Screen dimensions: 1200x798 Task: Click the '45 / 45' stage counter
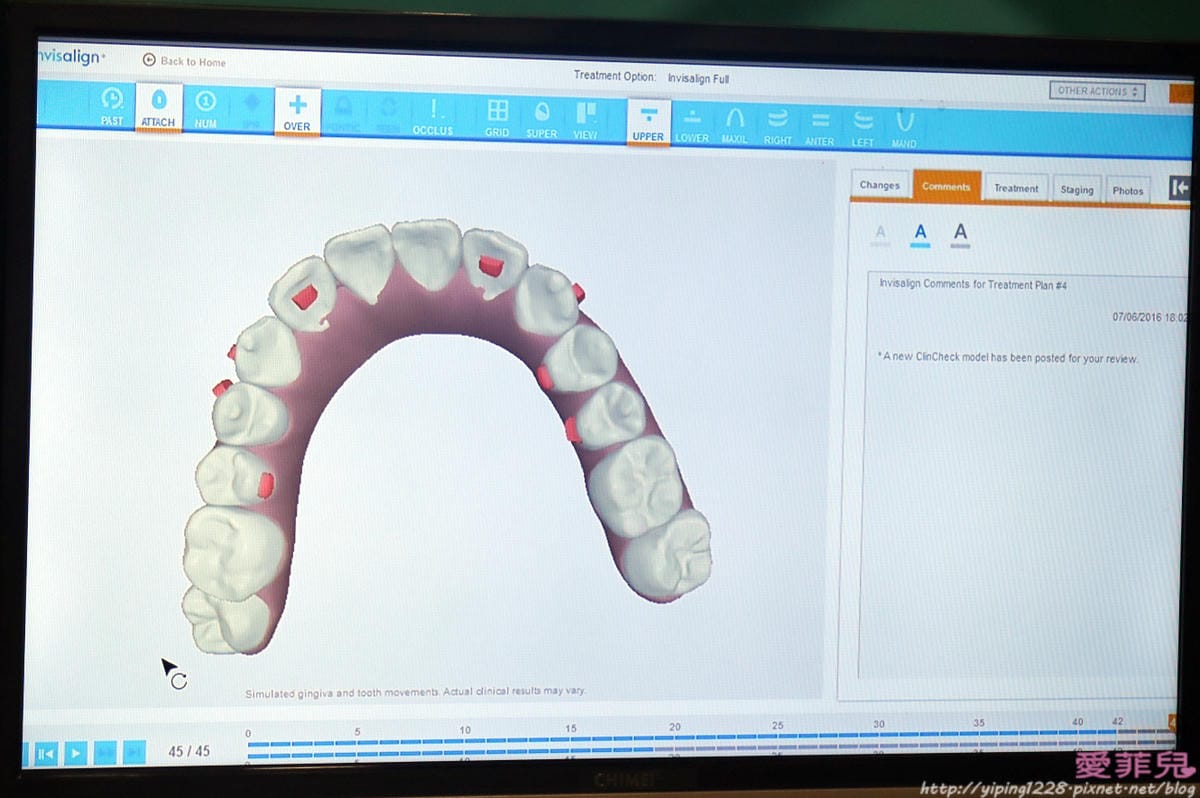click(189, 751)
